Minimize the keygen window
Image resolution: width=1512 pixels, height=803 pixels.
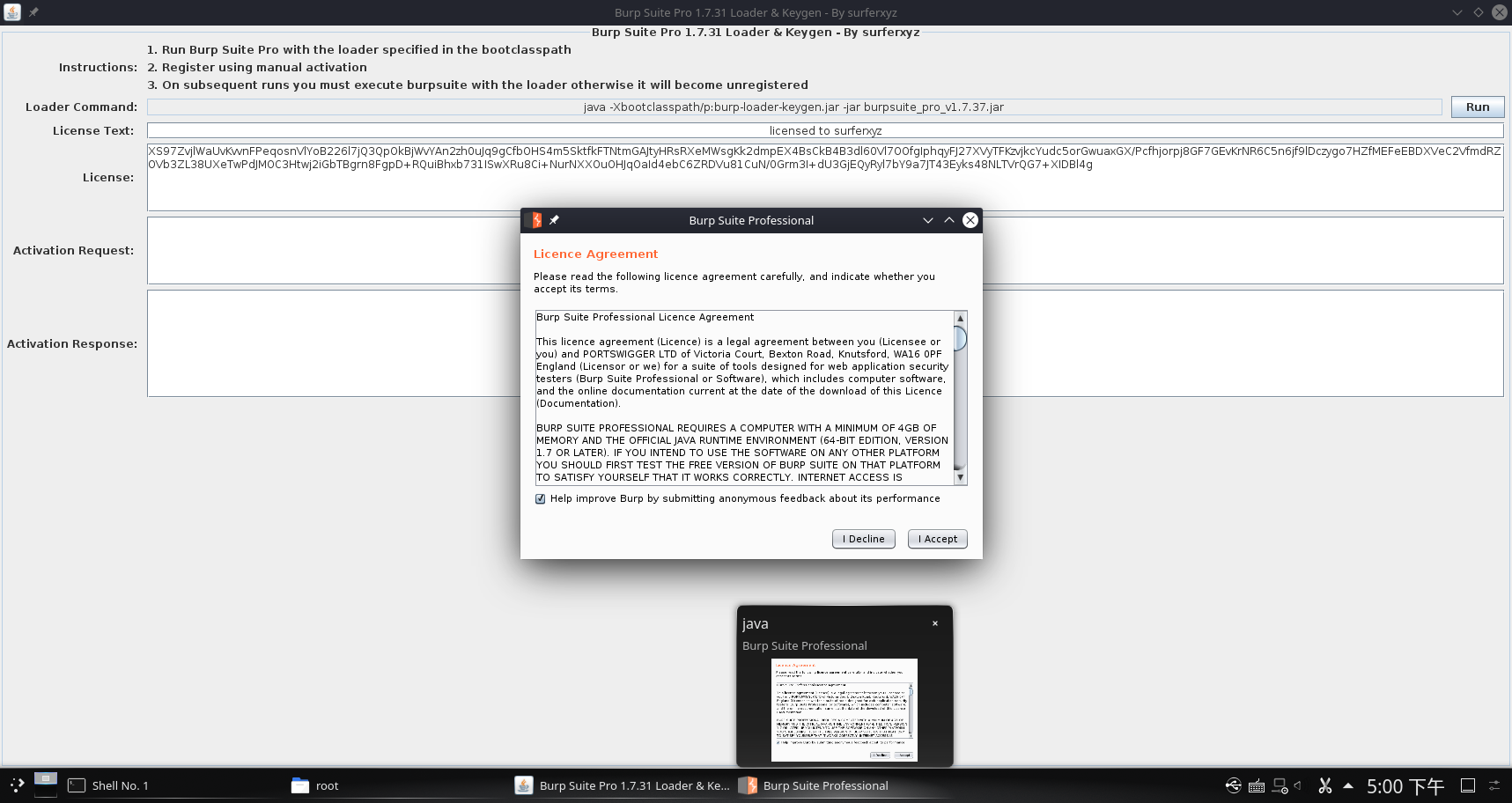coord(1457,12)
